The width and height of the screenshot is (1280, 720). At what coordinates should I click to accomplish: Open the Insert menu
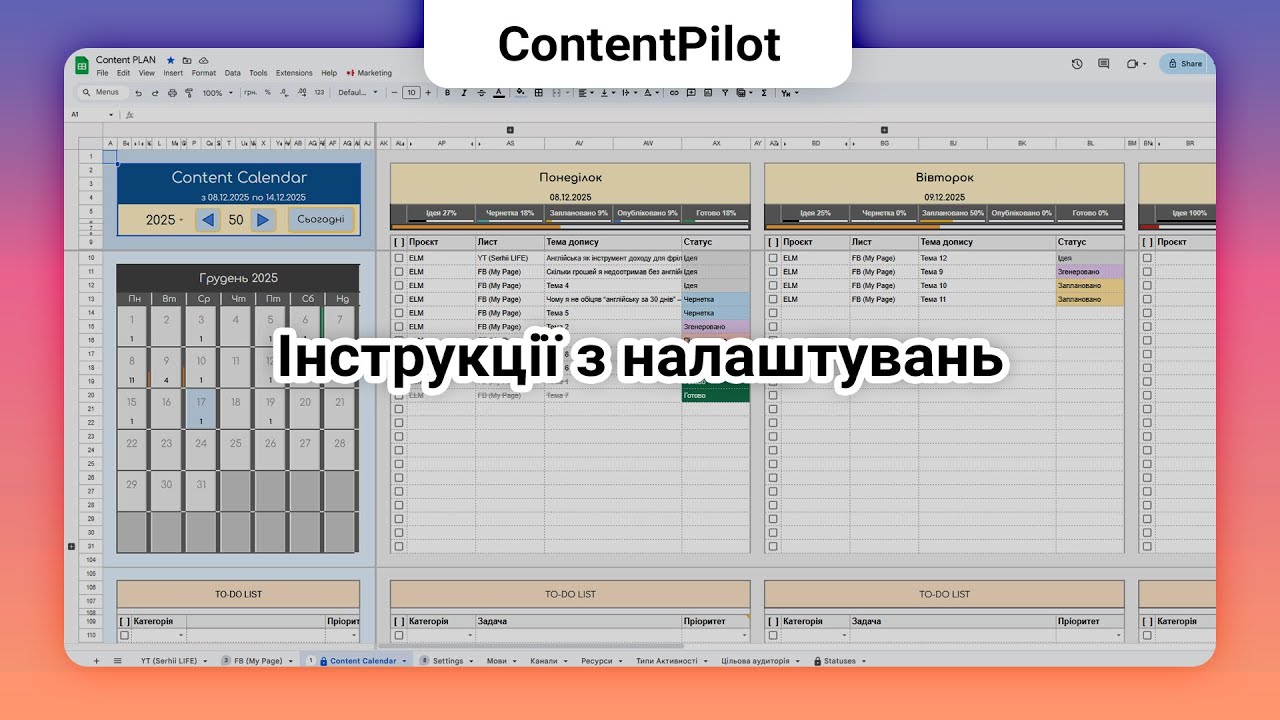(x=173, y=73)
